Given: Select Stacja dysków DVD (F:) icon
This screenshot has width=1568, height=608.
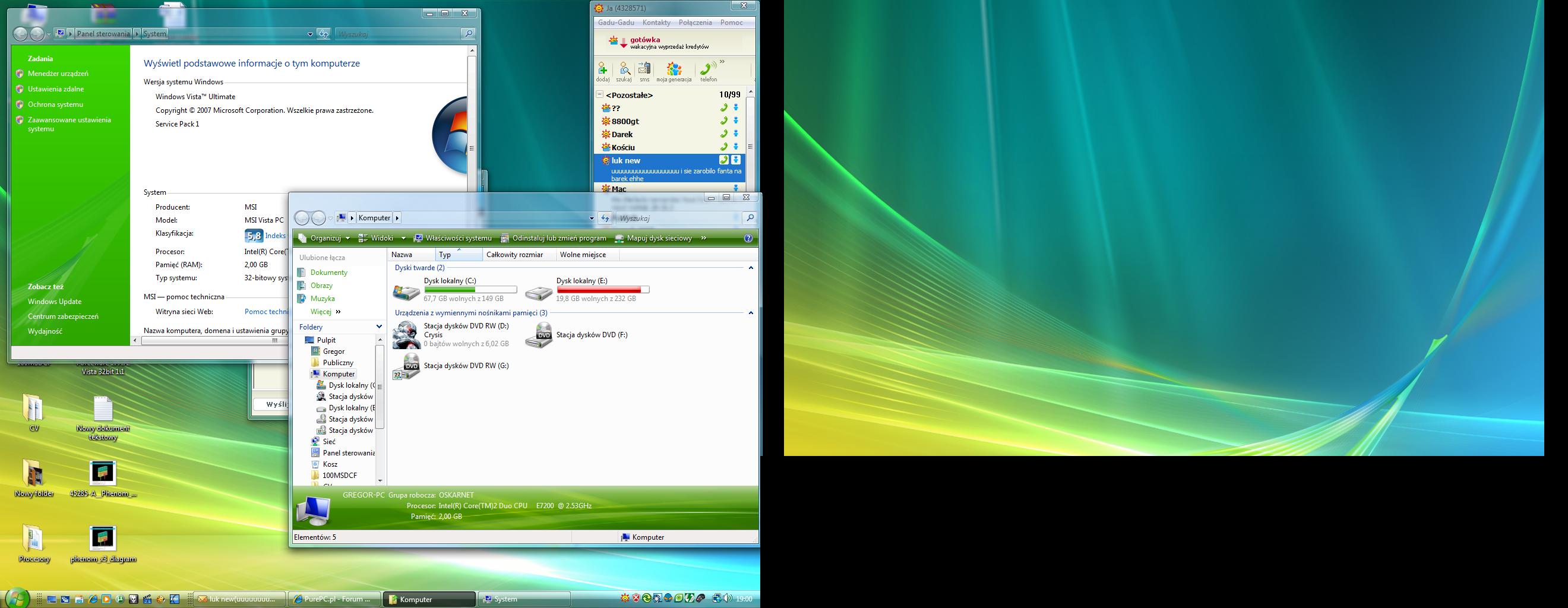Looking at the screenshot, I should [539, 335].
